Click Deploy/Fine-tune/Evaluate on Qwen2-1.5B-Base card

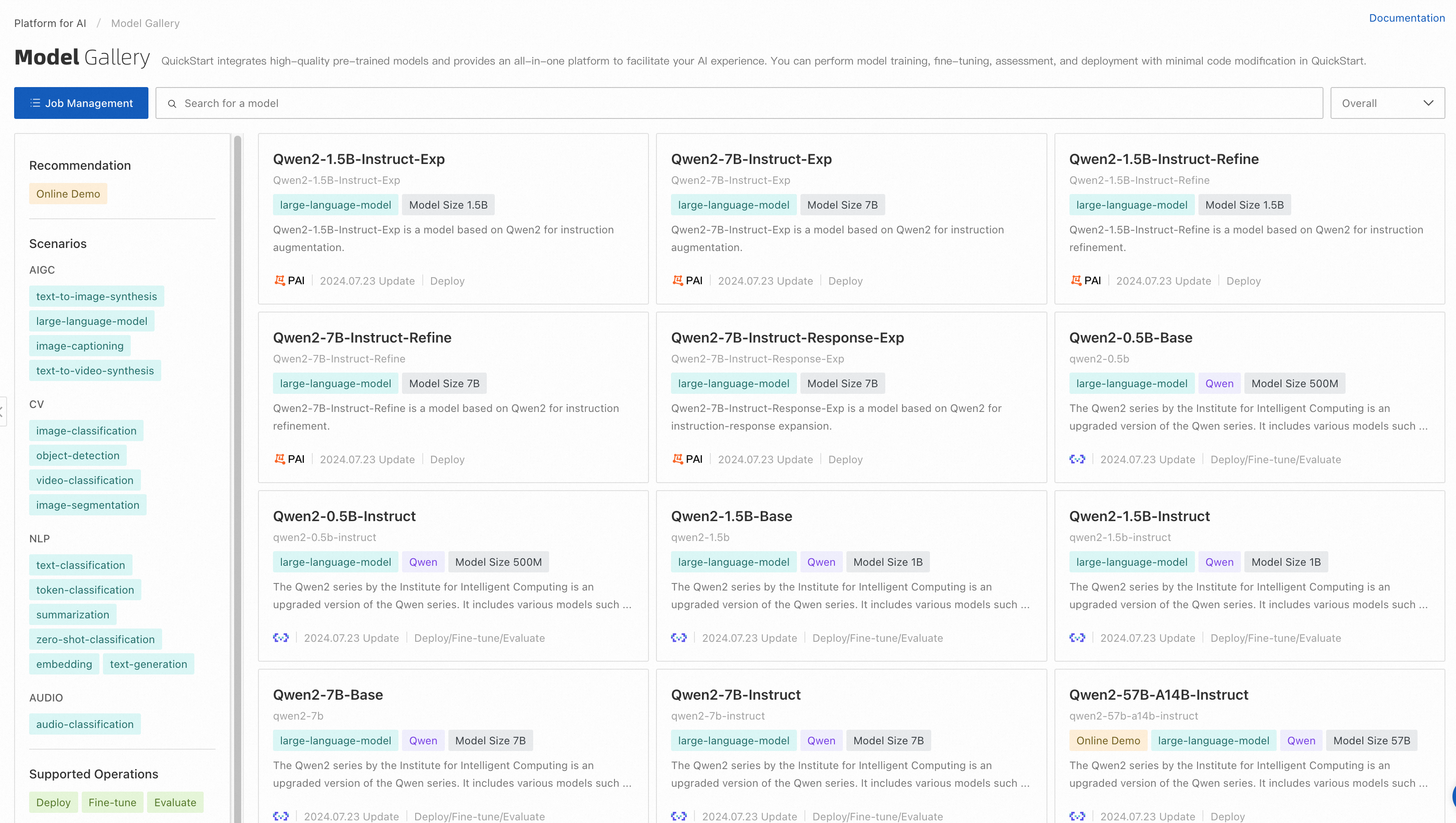point(877,638)
